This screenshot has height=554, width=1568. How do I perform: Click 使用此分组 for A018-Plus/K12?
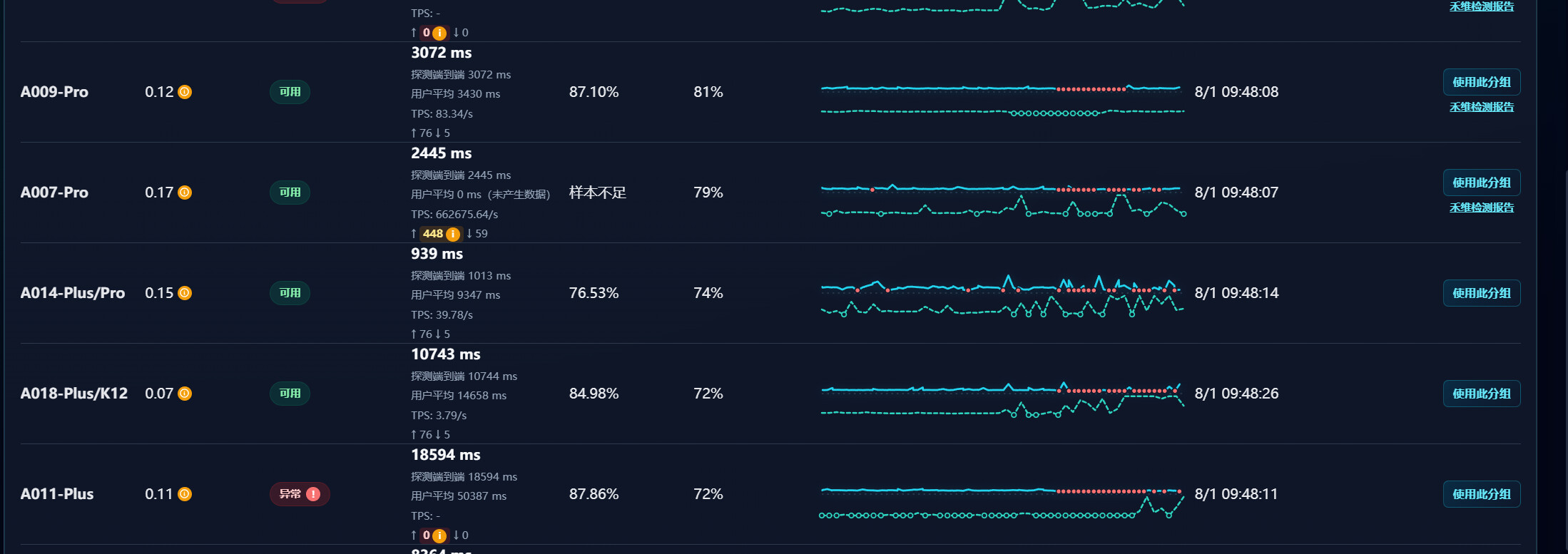1482,394
